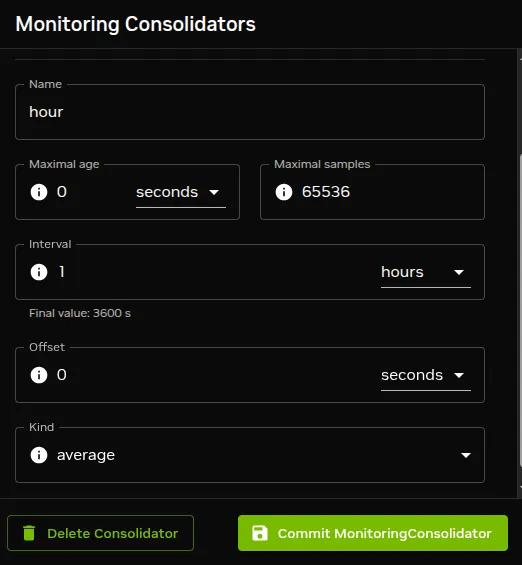522x565 pixels.
Task: Click the Final value: 3600 s text
Action: (80, 313)
